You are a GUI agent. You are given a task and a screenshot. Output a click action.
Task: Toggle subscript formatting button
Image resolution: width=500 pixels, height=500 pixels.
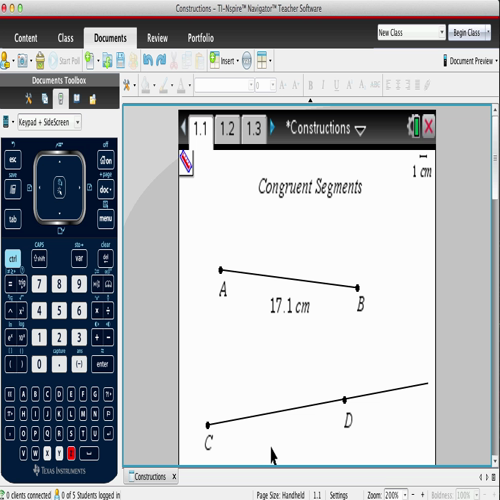coord(362,85)
